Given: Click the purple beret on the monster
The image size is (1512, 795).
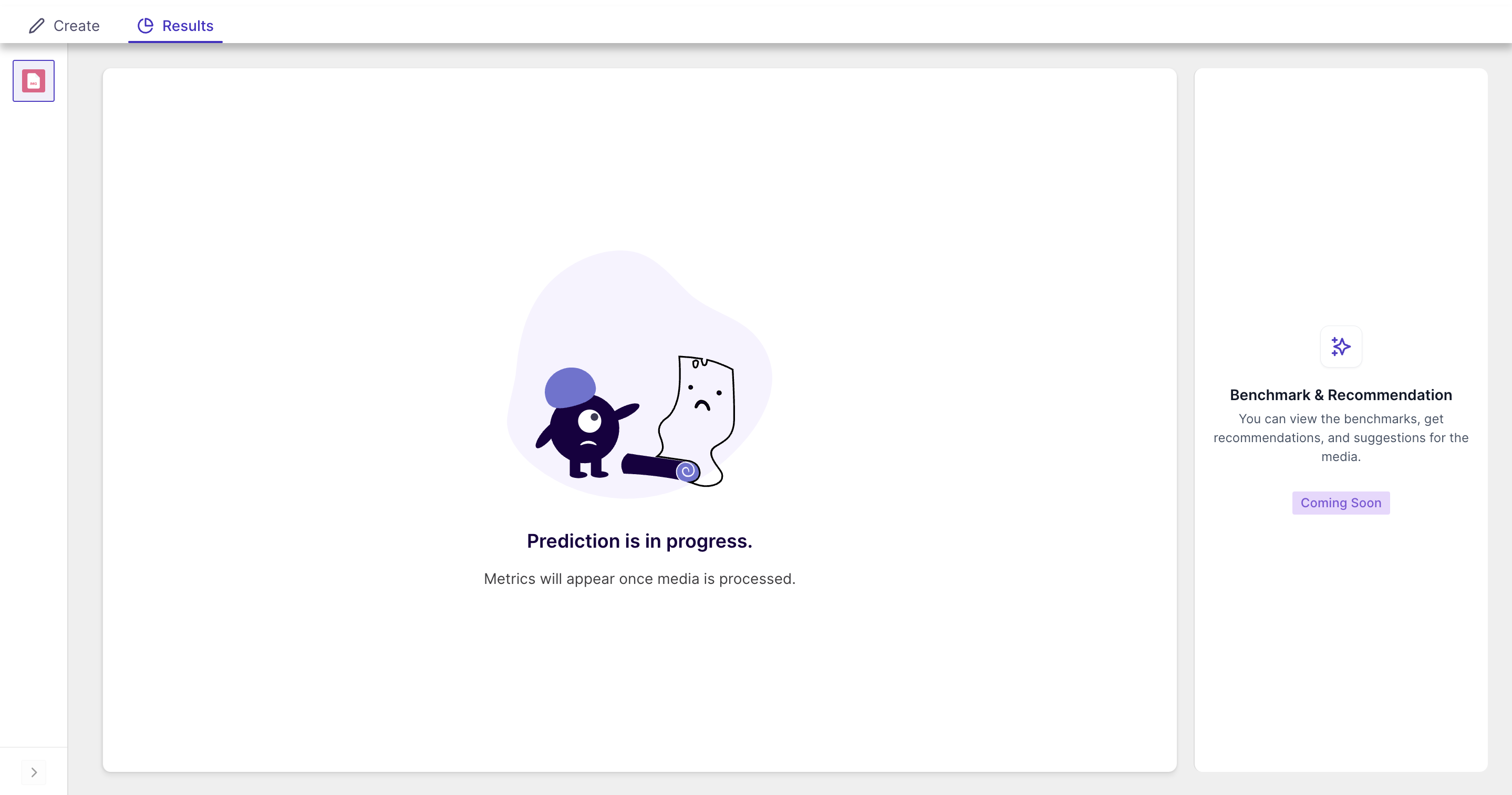Looking at the screenshot, I should point(570,387).
